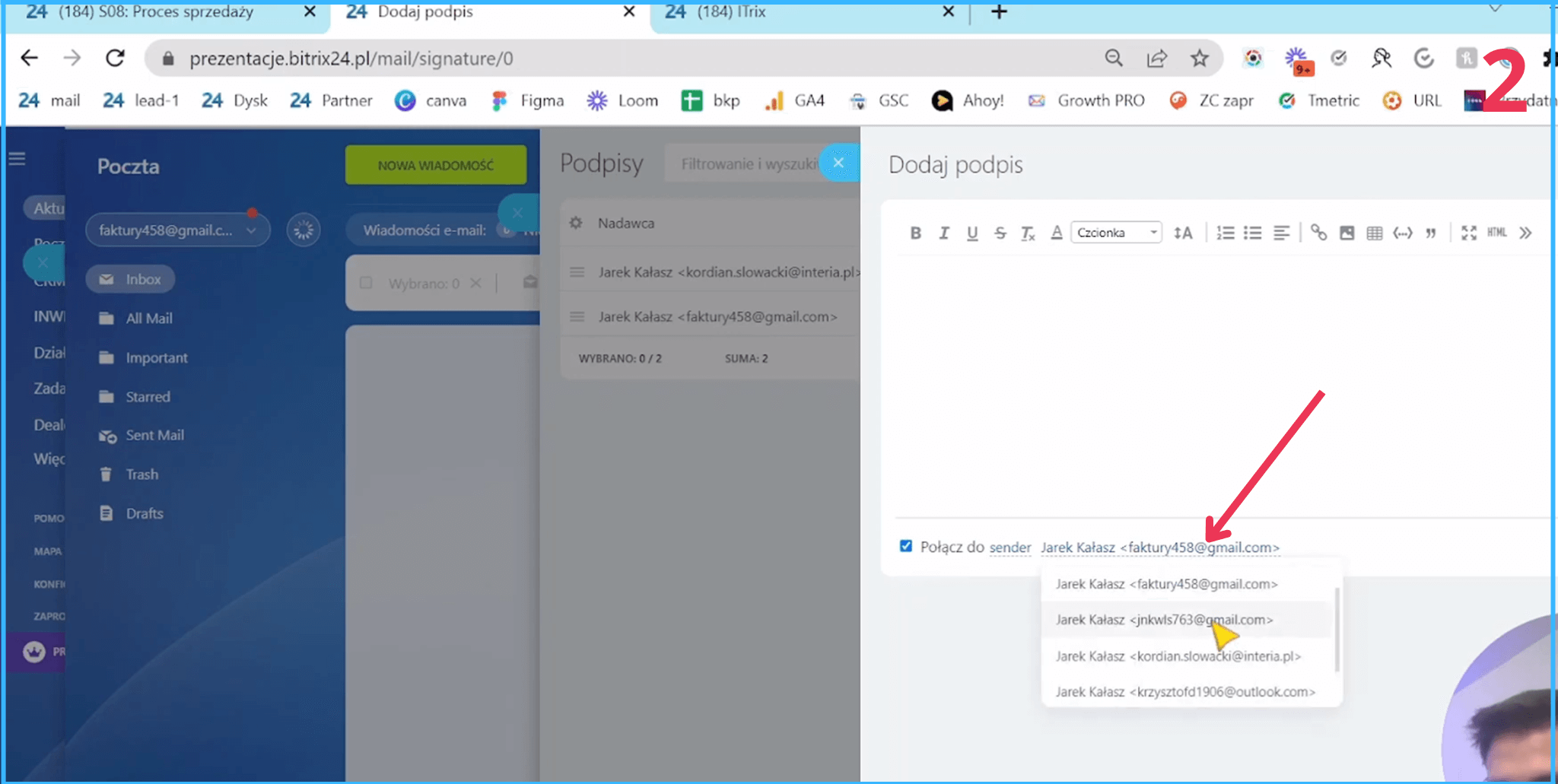
Task: Insert an image via the image icon
Action: [1347, 233]
